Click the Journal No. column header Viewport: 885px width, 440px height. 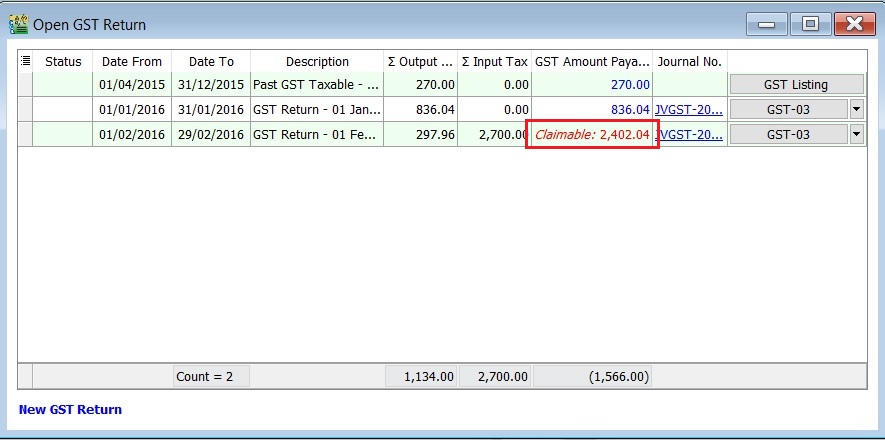point(689,62)
